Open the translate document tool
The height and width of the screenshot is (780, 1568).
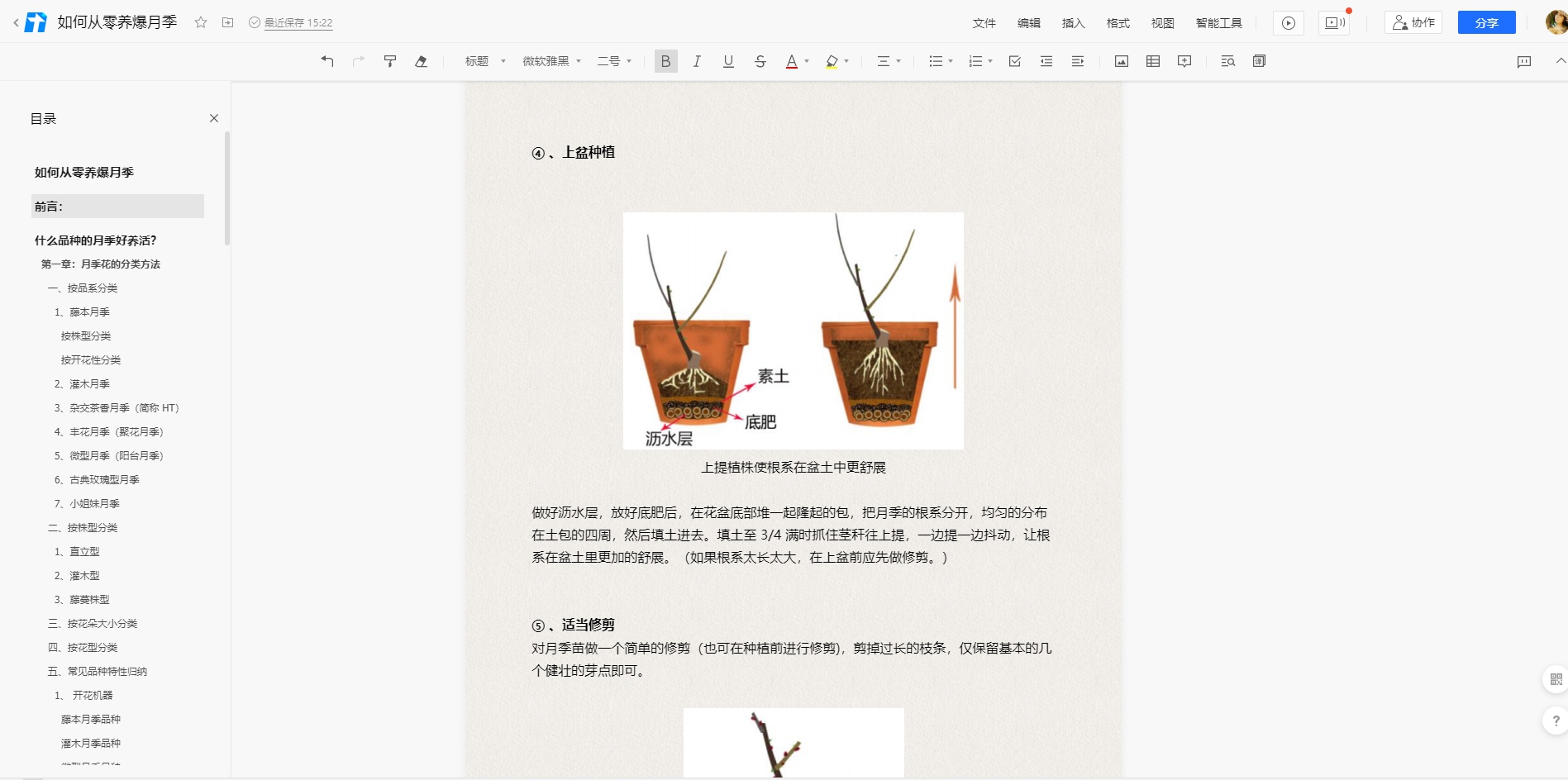[1259, 61]
